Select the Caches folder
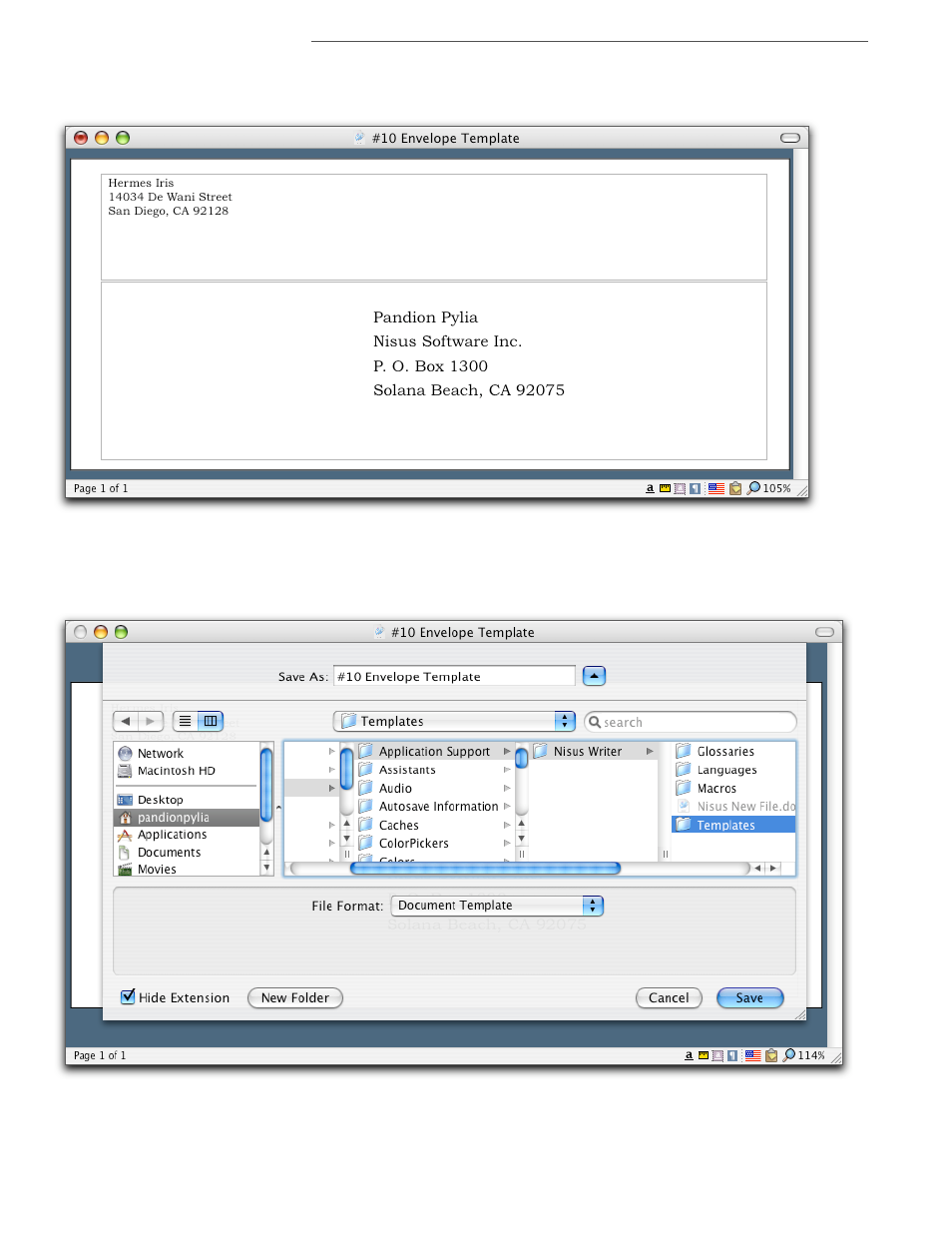The width and height of the screenshot is (952, 1233). click(434, 825)
